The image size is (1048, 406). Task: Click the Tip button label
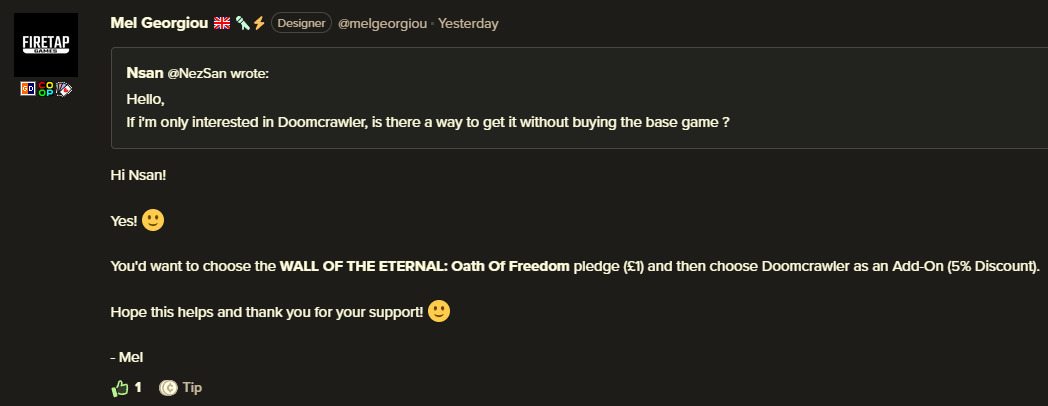pyautogui.click(x=192, y=387)
